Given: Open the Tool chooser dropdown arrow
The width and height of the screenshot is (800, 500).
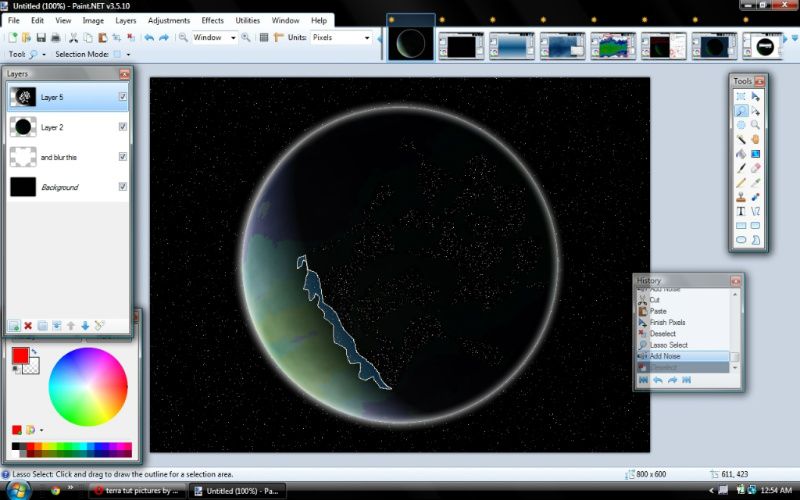Looking at the screenshot, I should (43, 54).
